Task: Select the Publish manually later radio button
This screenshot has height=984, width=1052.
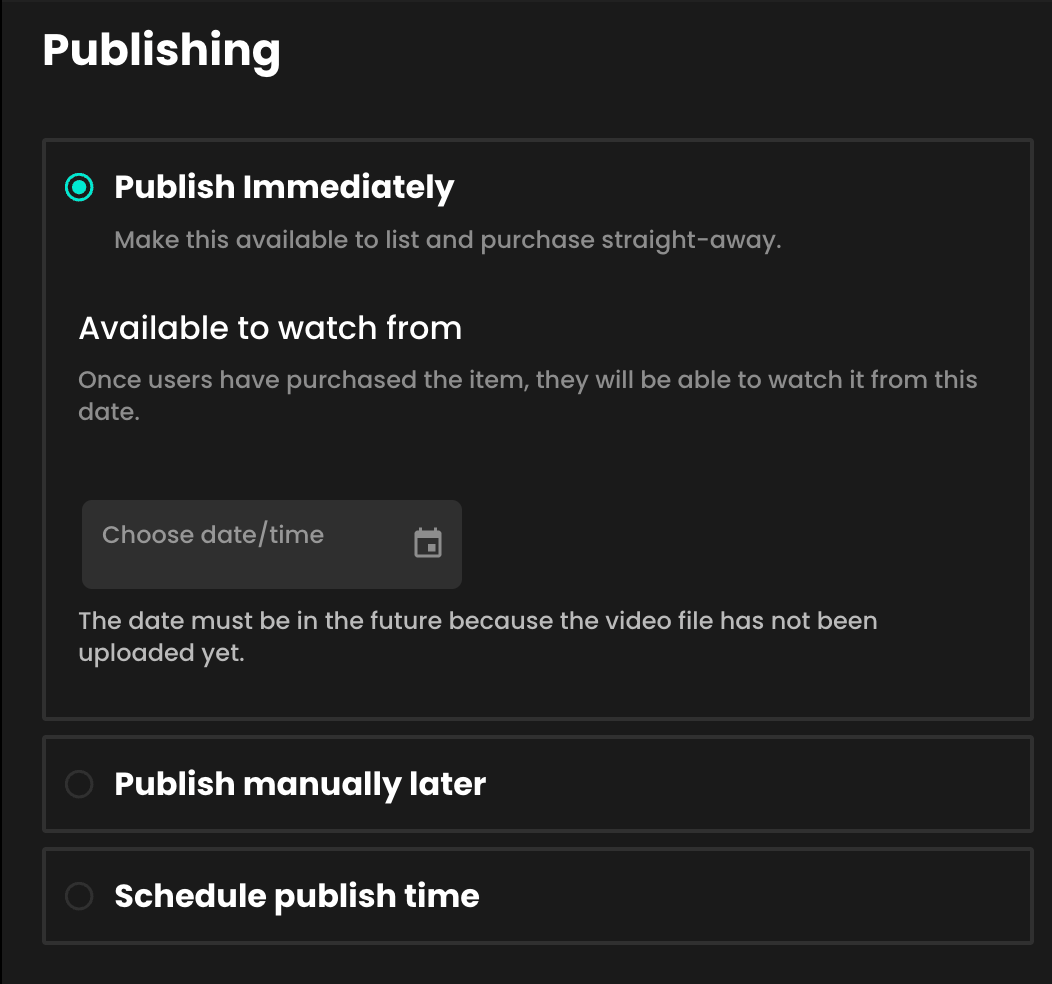Action: tap(79, 783)
